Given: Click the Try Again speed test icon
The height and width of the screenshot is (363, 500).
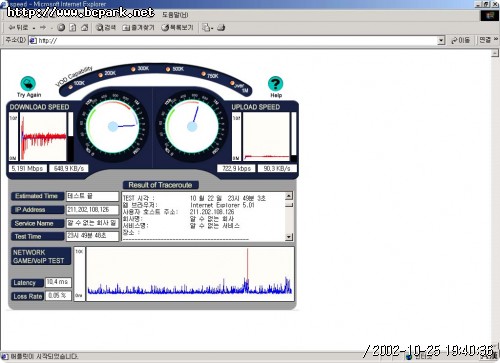Looking at the screenshot, I should point(28,83).
